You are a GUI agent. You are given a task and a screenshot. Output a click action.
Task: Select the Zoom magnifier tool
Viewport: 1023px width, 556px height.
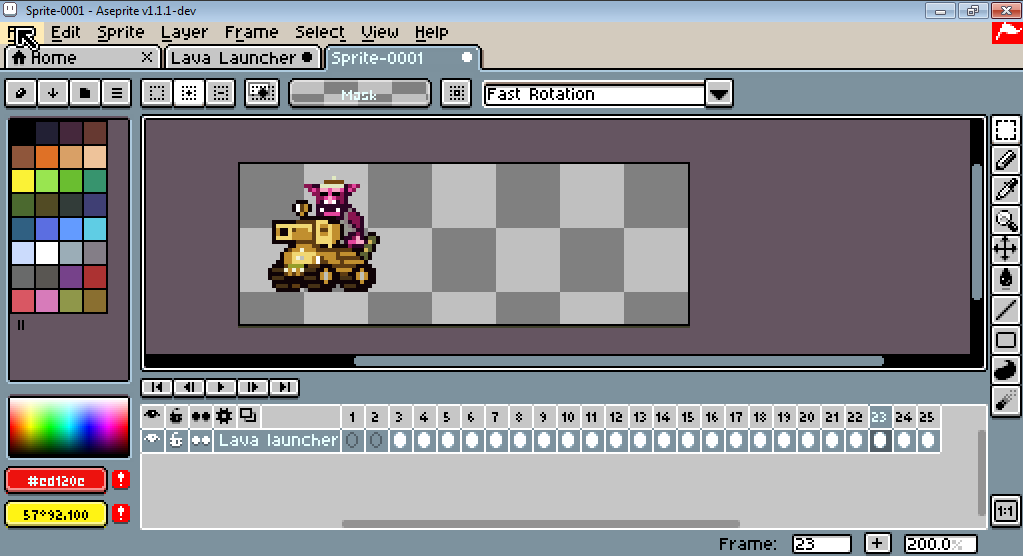(1005, 220)
